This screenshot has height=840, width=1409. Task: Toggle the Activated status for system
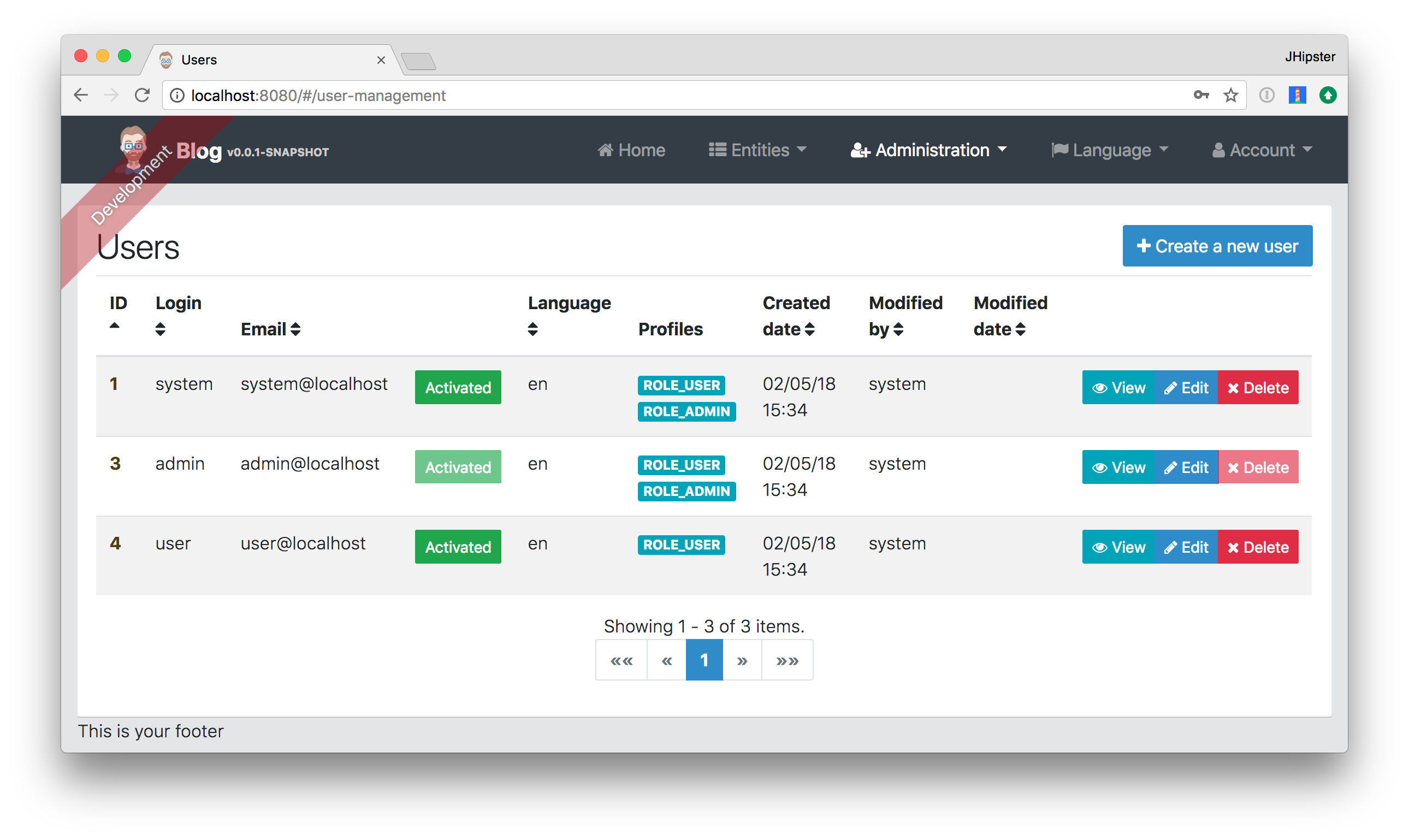click(x=458, y=388)
